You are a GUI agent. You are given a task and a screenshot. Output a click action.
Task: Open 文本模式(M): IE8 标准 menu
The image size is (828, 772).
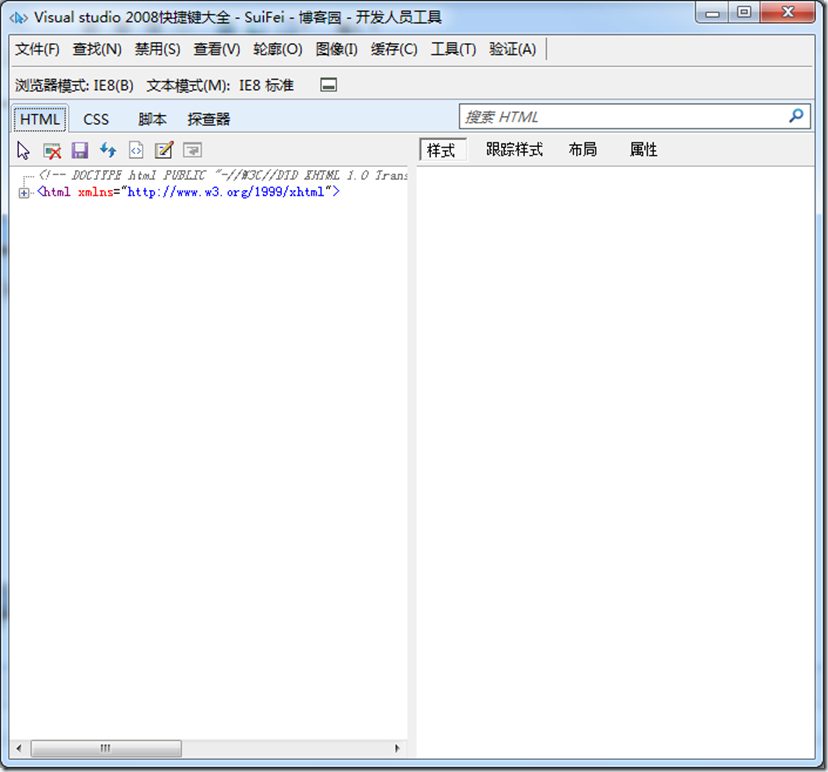click(x=220, y=85)
